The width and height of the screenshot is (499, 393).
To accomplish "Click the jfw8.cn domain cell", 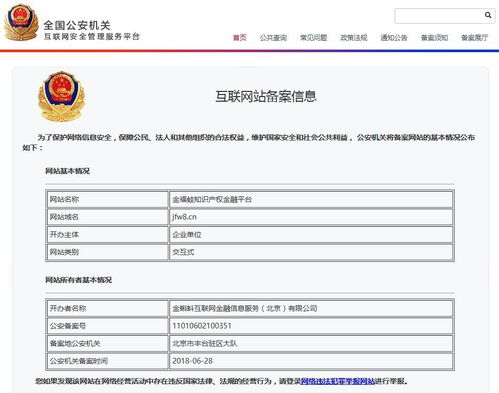I will [311, 217].
